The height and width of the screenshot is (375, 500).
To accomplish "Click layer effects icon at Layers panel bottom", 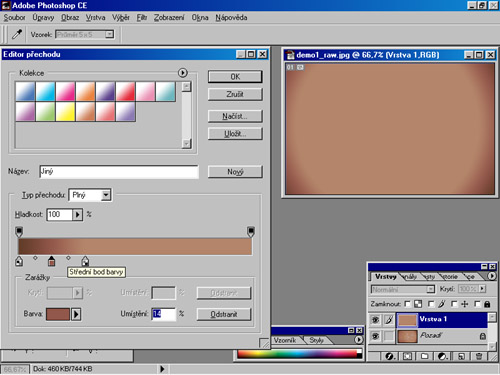I will [x=389, y=356].
